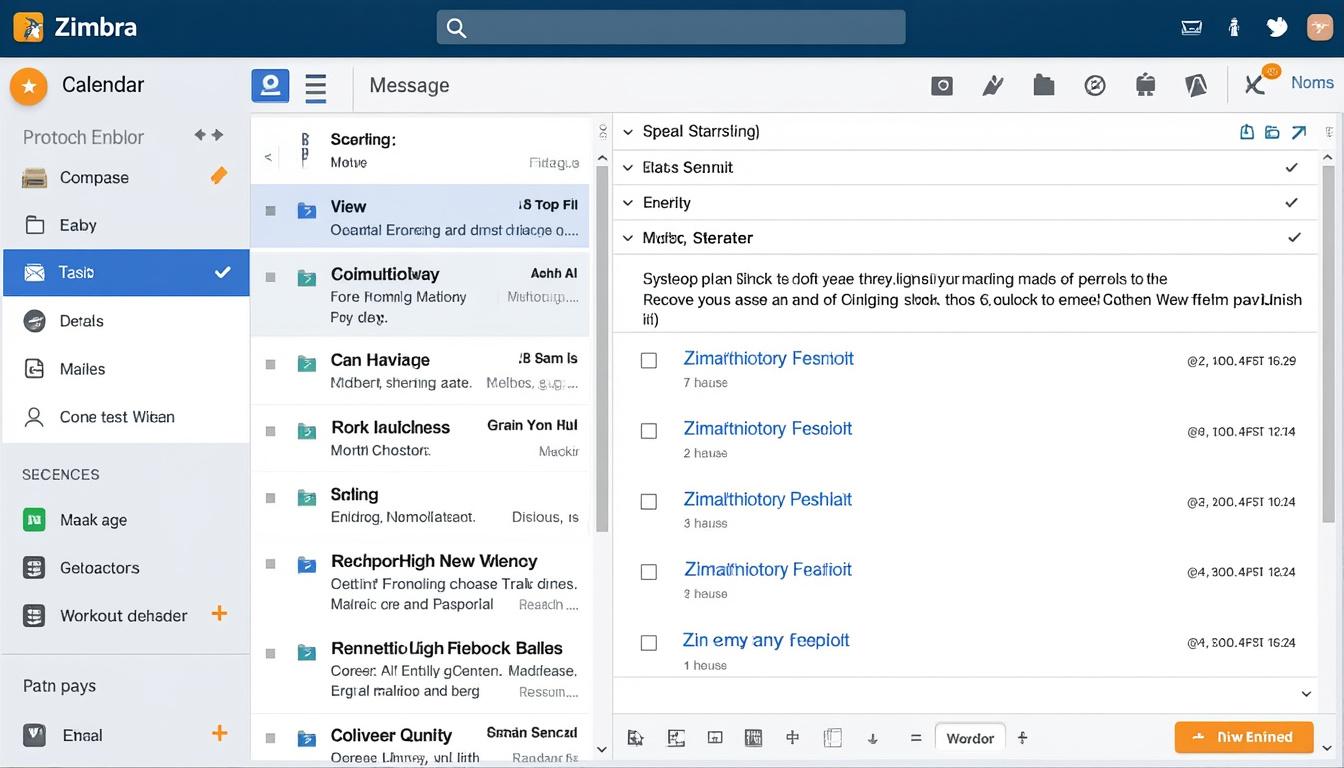Click the camera icon in message toolbar

[x=942, y=86]
